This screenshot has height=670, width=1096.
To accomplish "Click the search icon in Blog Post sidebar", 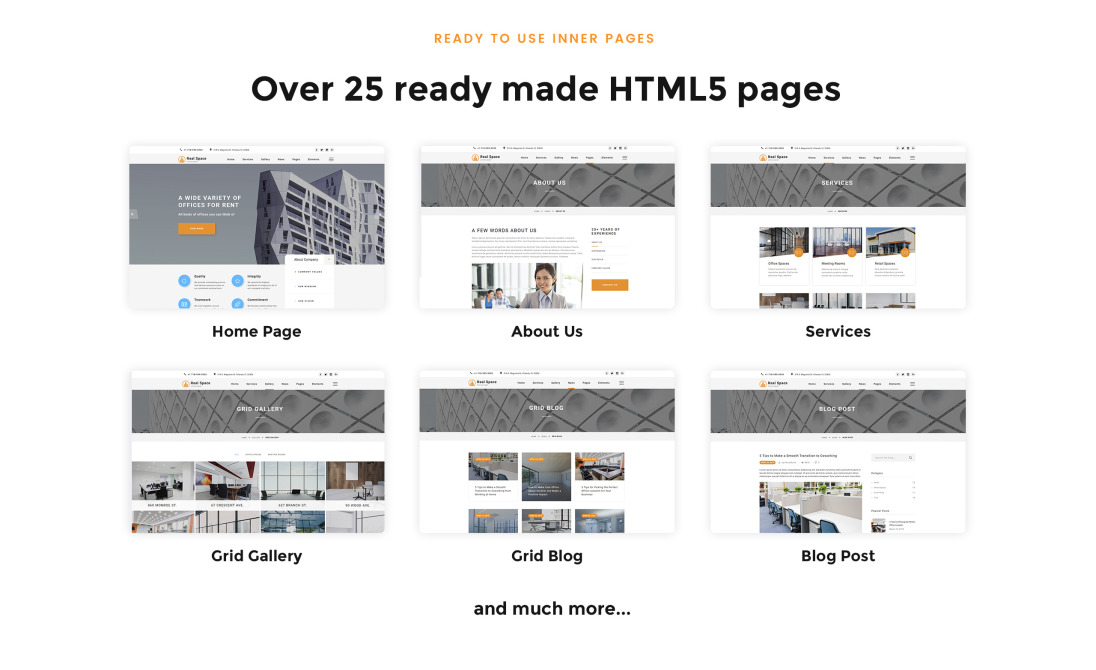I will click(x=910, y=458).
